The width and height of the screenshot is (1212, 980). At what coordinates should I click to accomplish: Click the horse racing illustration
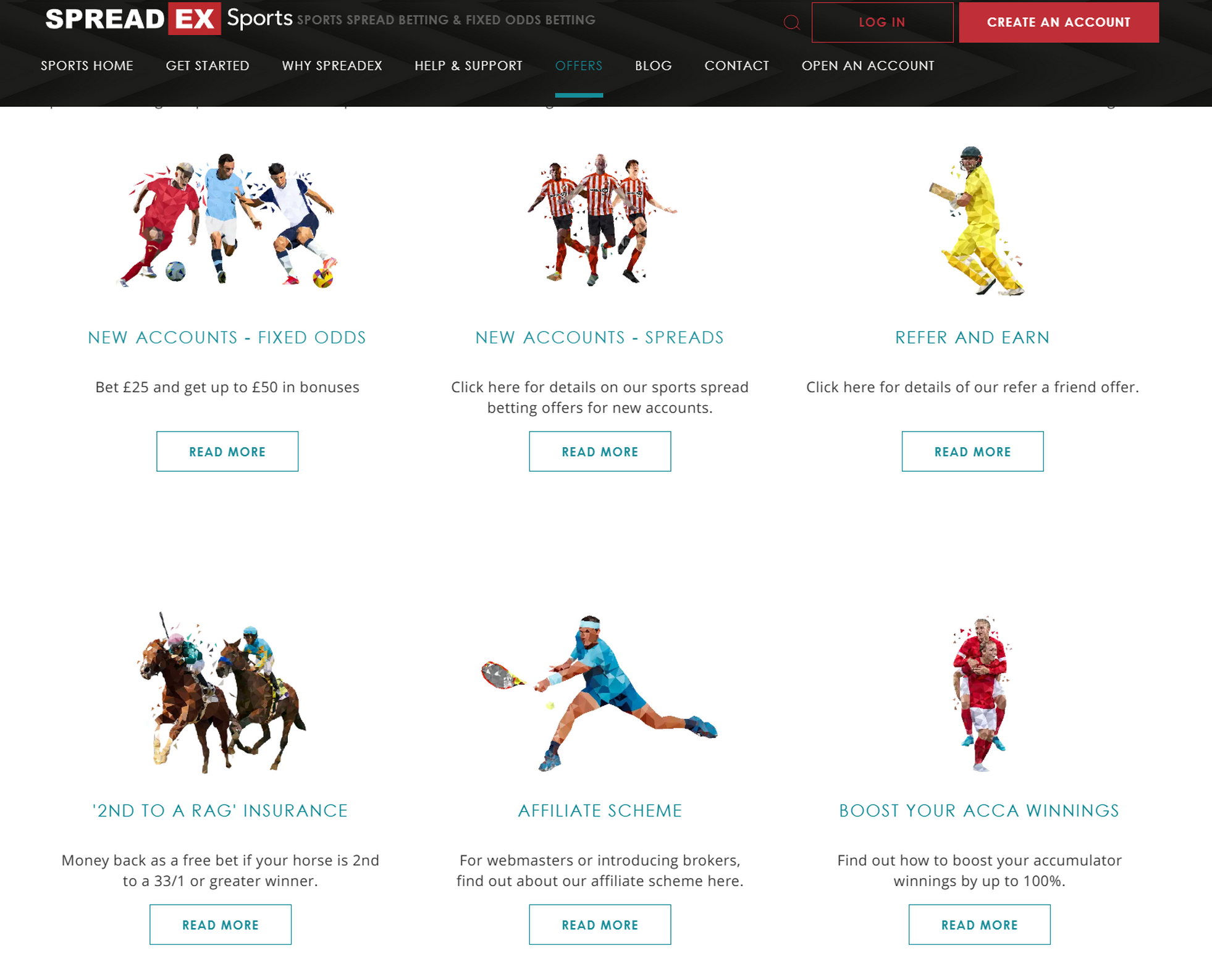click(x=221, y=693)
